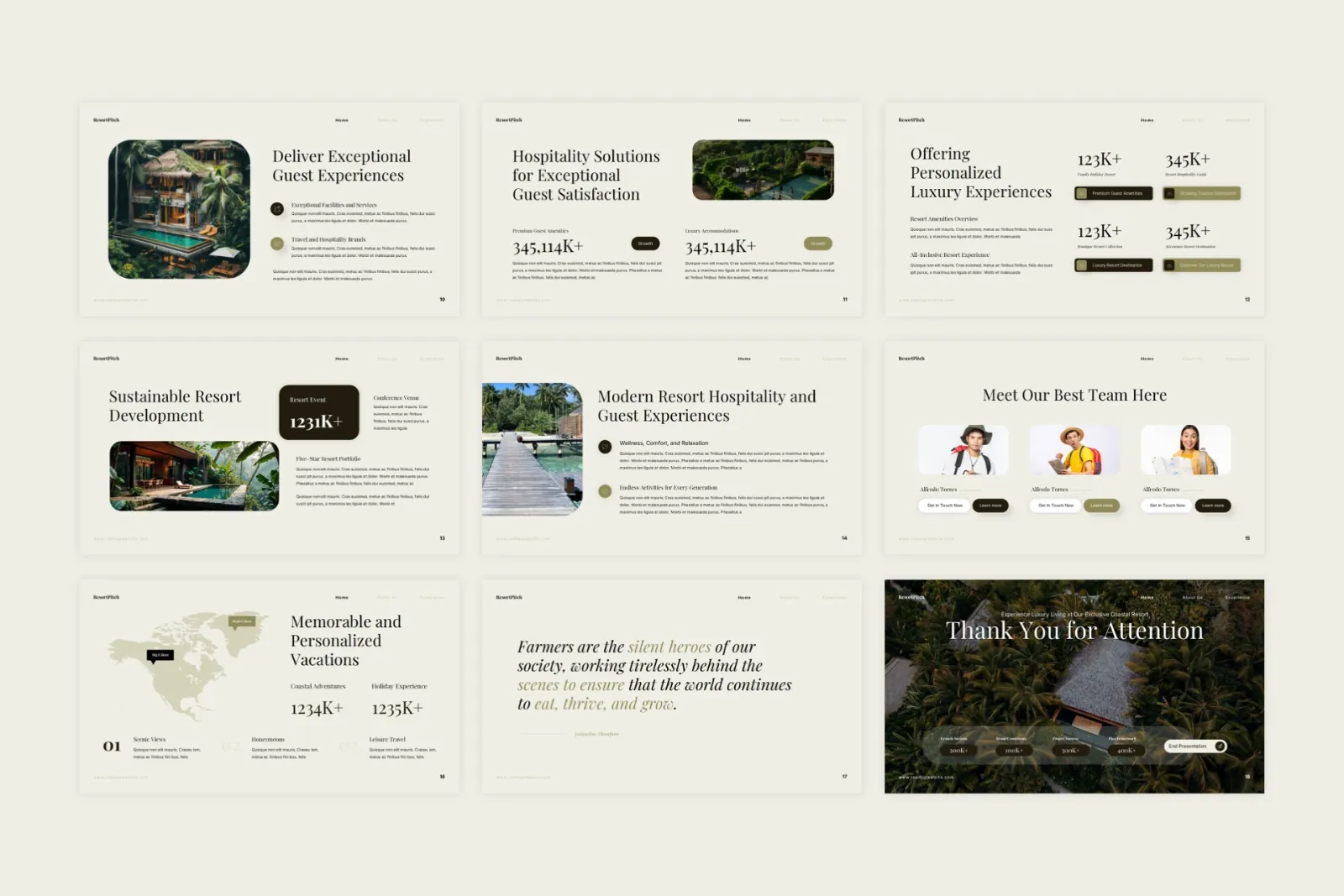The width and height of the screenshot is (1344, 896).
Task: Select the photo of the smiling woman holding a map
Action: pyautogui.click(x=1185, y=450)
